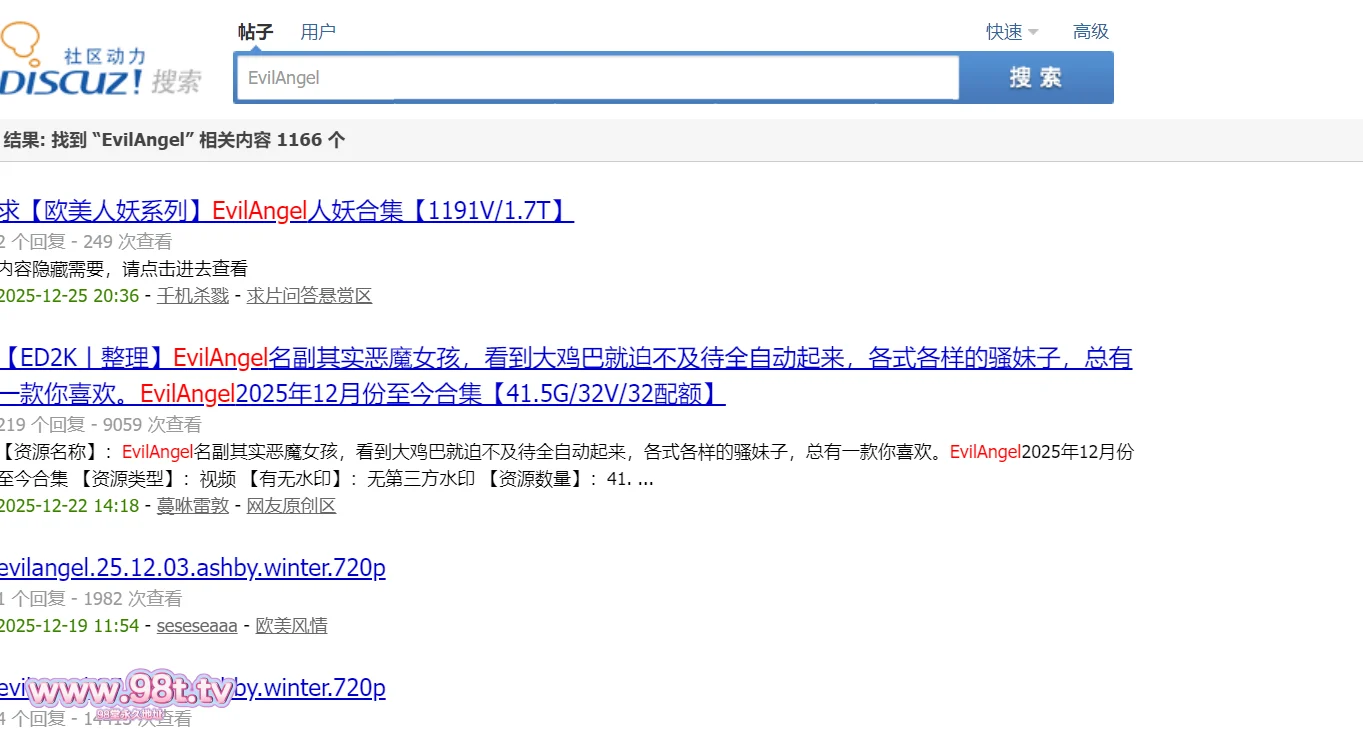This screenshot has width=1363, height=729.
Task: View author 千机杀戮's profile
Action: click(192, 296)
